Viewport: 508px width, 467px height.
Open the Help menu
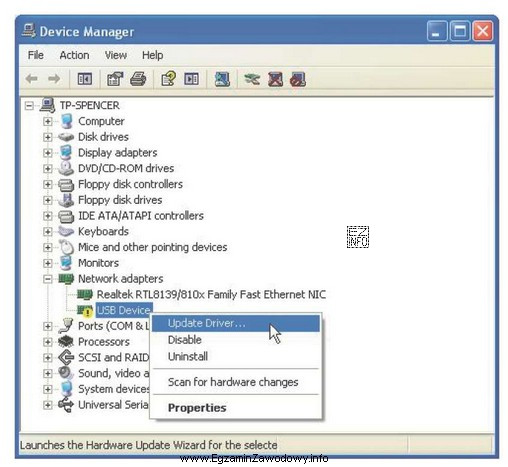point(152,55)
